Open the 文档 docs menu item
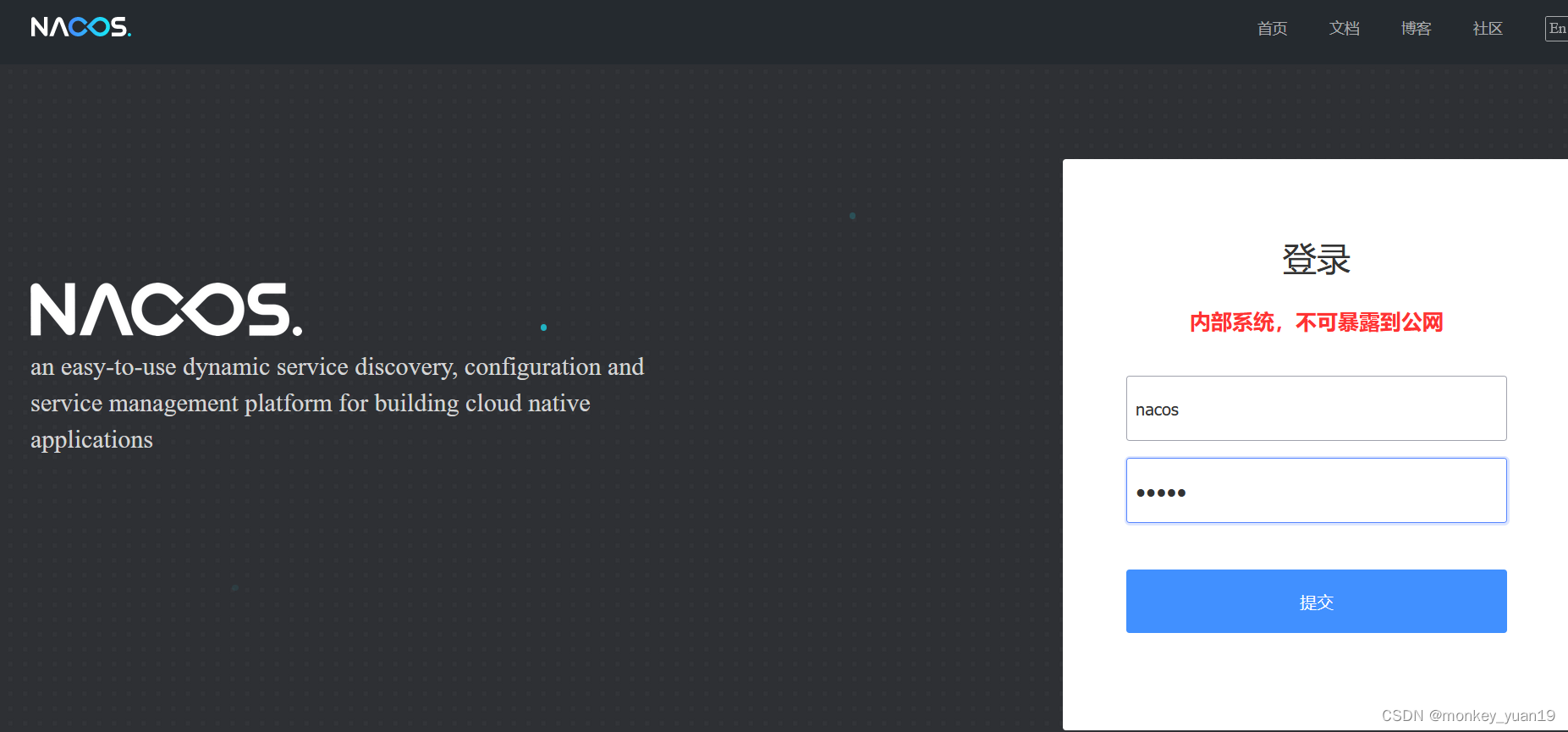The height and width of the screenshot is (732, 1568). [x=1344, y=29]
